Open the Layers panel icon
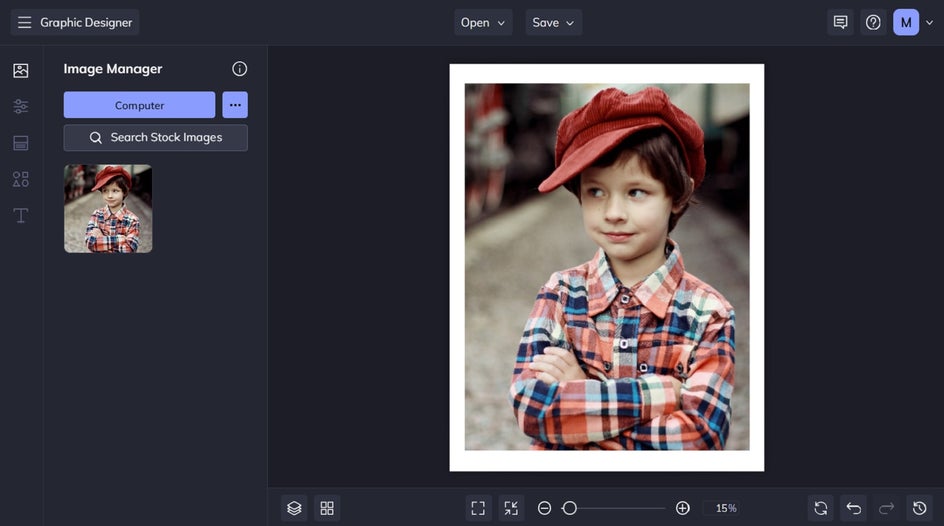 (294, 508)
